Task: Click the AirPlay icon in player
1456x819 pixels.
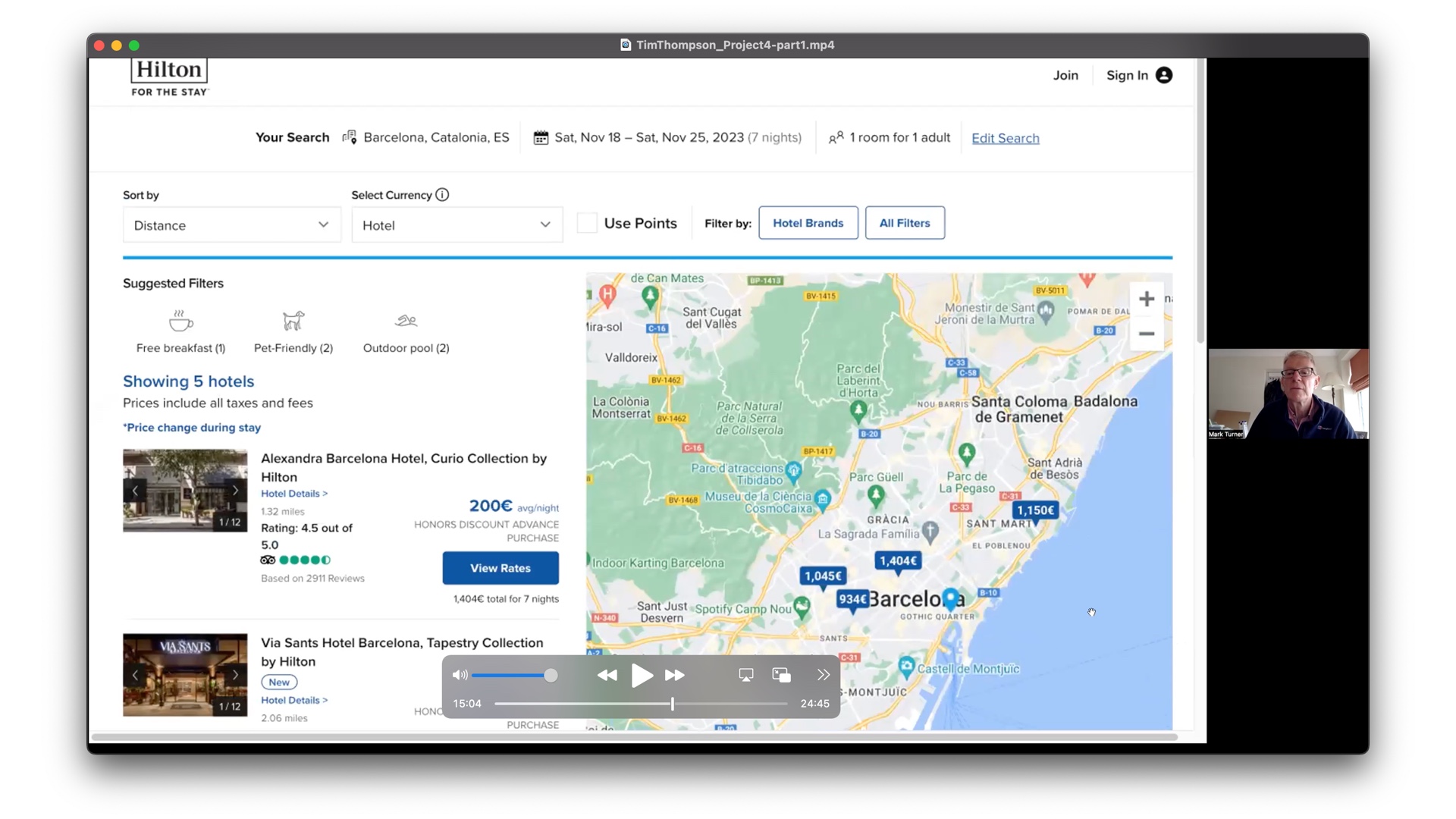Action: click(745, 675)
